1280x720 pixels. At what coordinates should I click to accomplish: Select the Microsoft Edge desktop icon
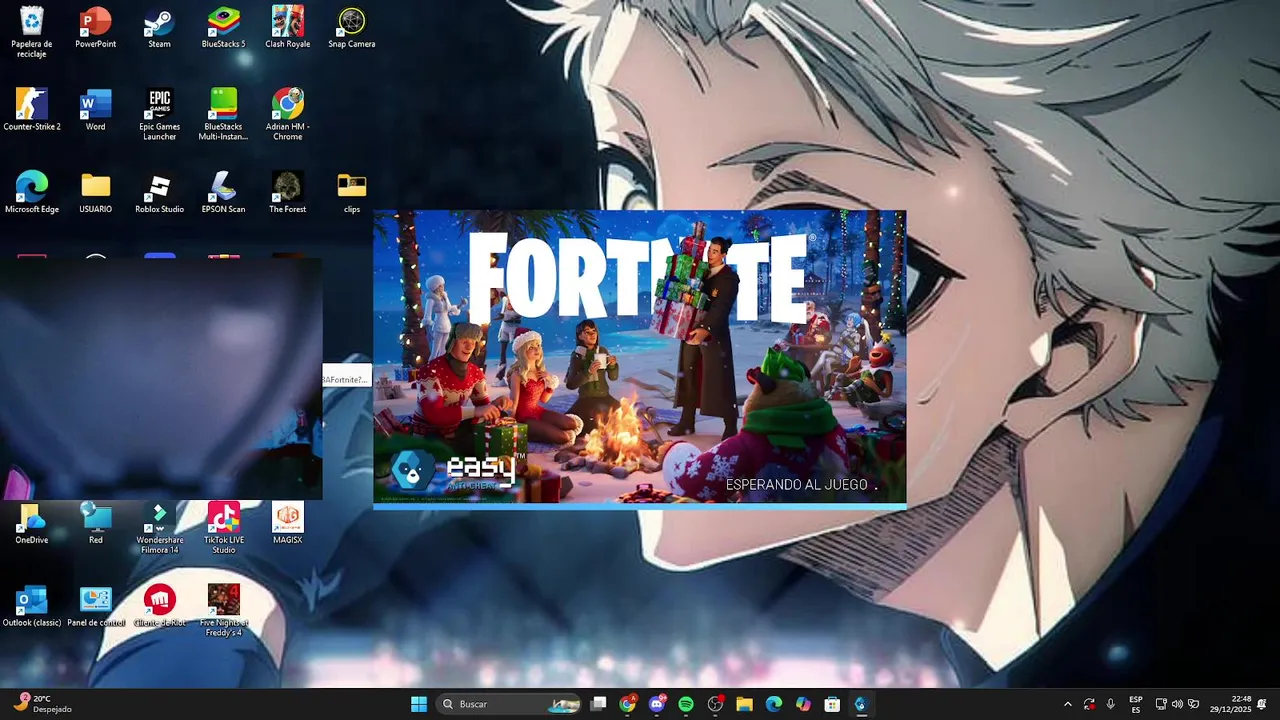[32, 192]
